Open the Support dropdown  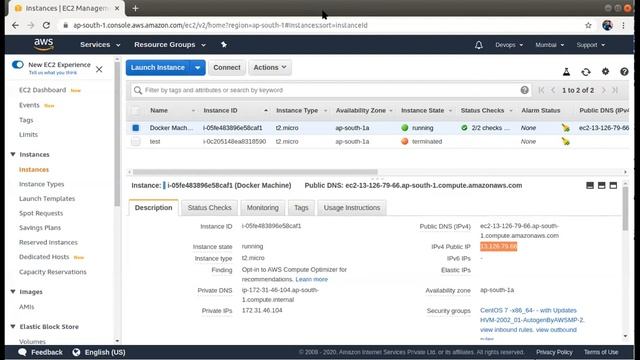(x=591, y=45)
